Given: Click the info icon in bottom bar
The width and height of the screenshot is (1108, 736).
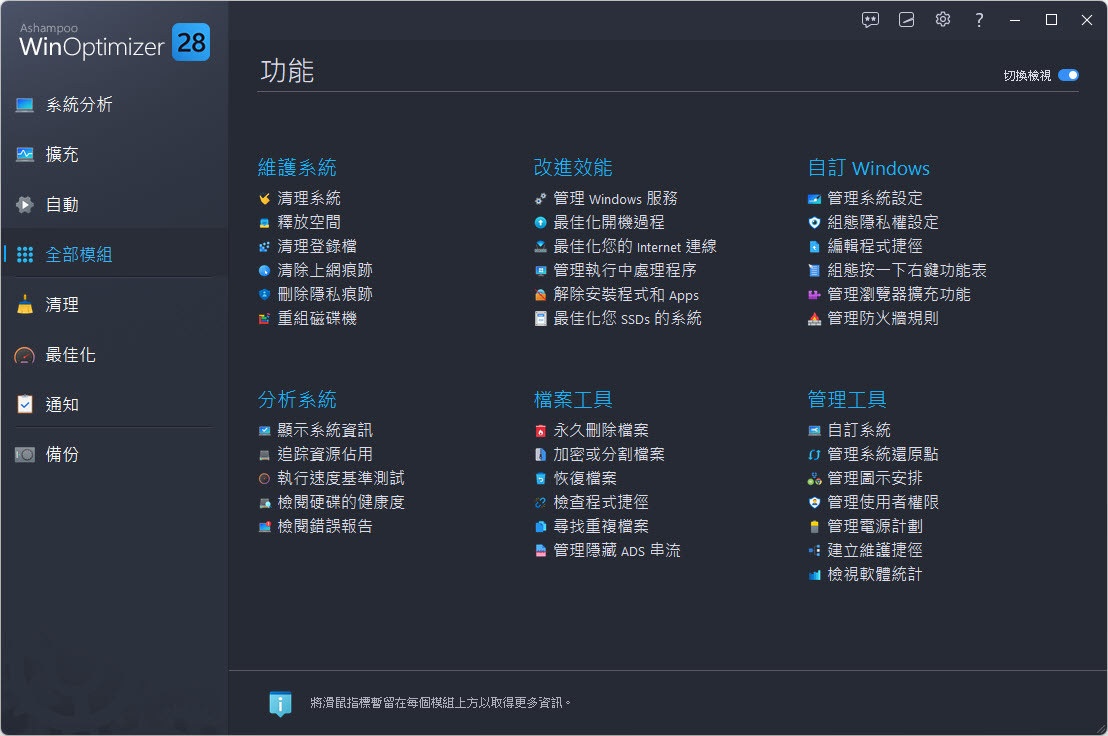Looking at the screenshot, I should [x=281, y=703].
